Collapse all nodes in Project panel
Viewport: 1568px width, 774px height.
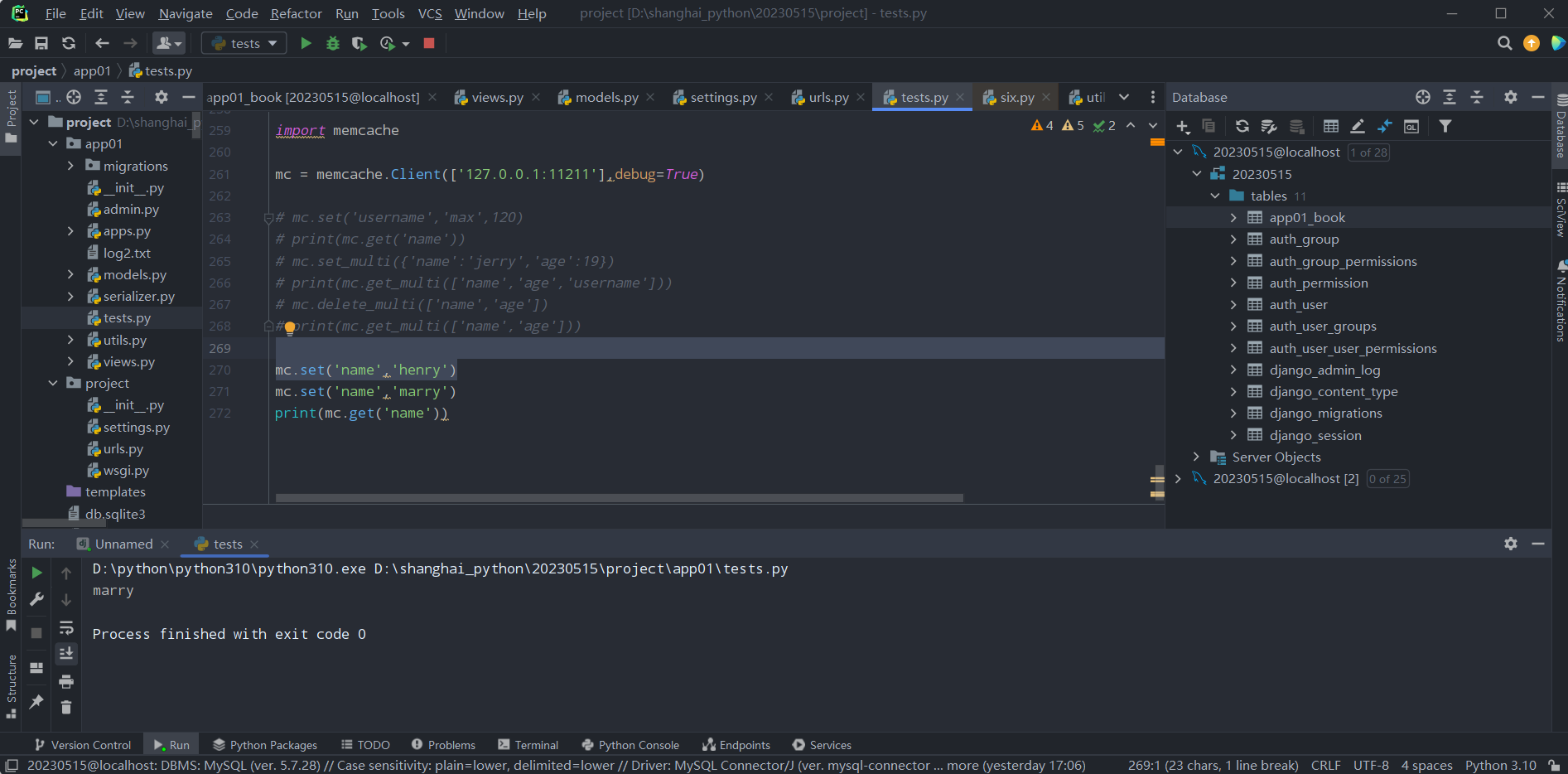128,97
